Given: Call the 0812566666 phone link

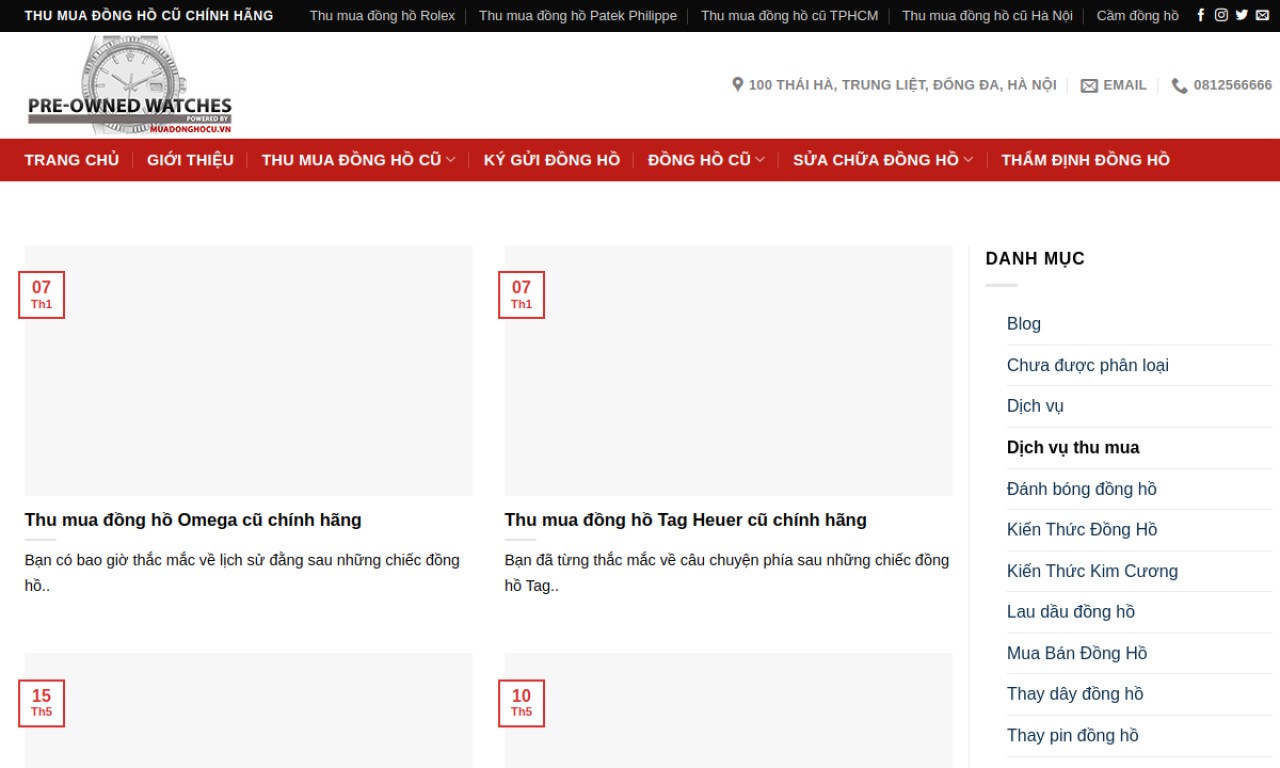Looking at the screenshot, I should (x=1222, y=85).
